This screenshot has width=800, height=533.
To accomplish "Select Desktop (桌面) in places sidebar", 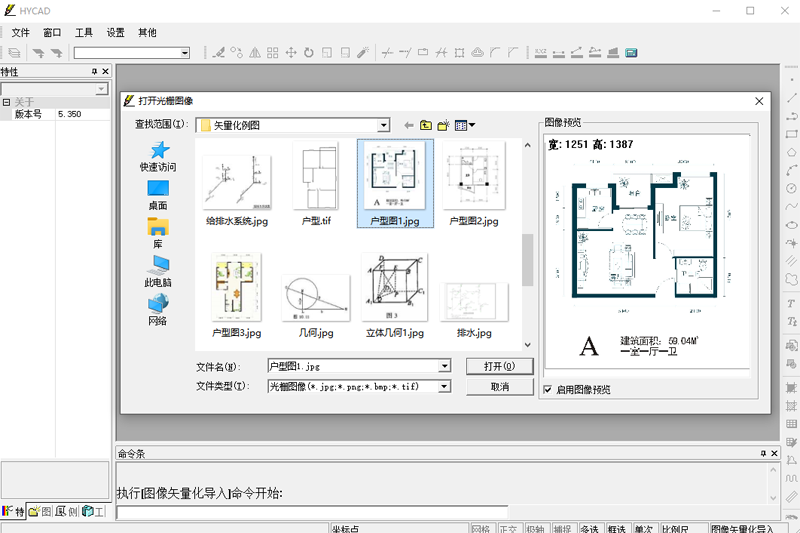I will coord(158,195).
